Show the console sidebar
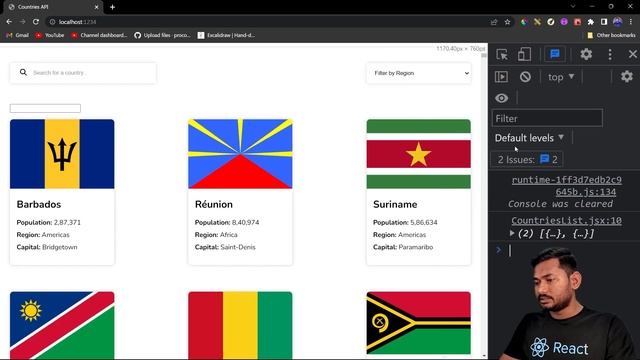 501,77
